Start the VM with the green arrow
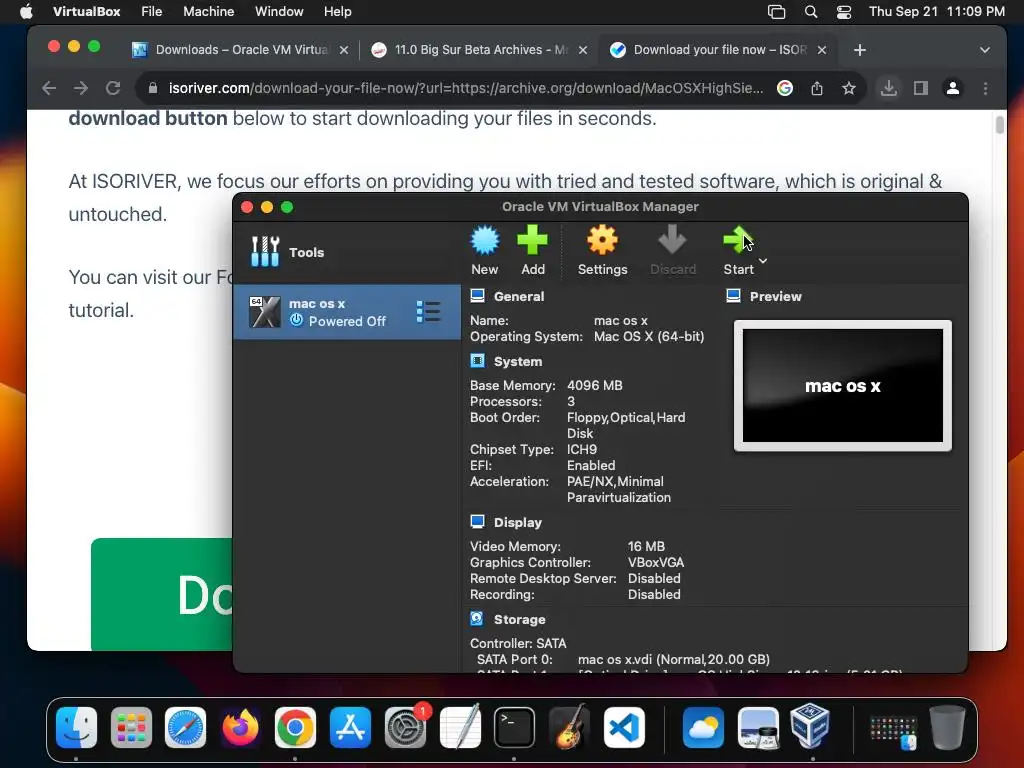 point(738,240)
